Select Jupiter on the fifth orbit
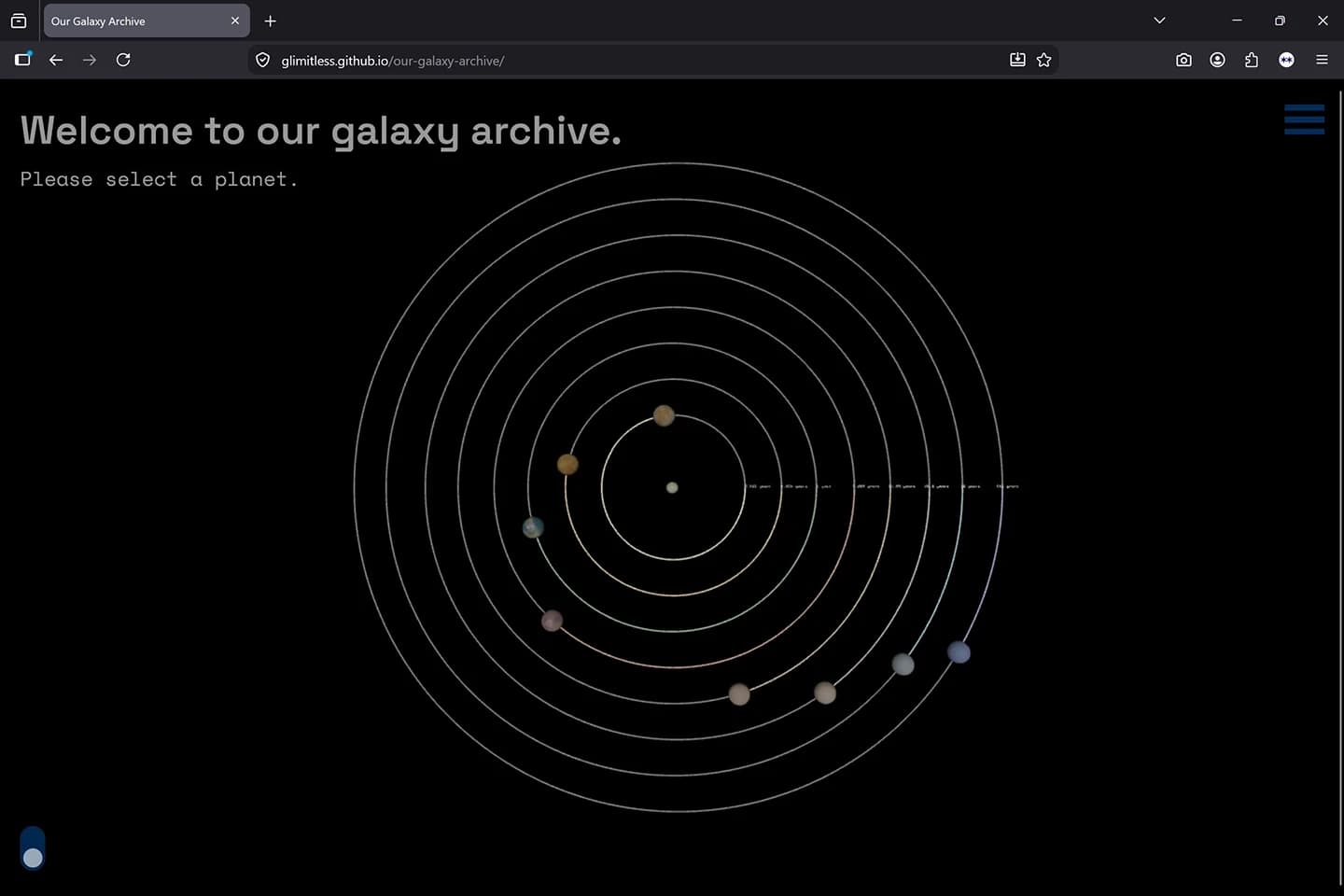 click(x=739, y=694)
